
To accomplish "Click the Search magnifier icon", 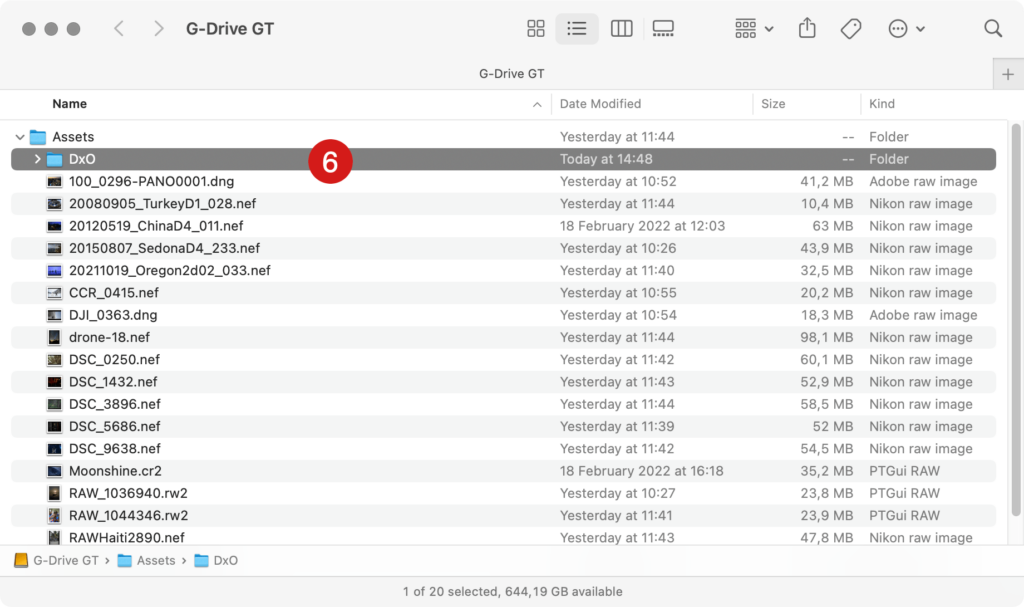I will [993, 29].
